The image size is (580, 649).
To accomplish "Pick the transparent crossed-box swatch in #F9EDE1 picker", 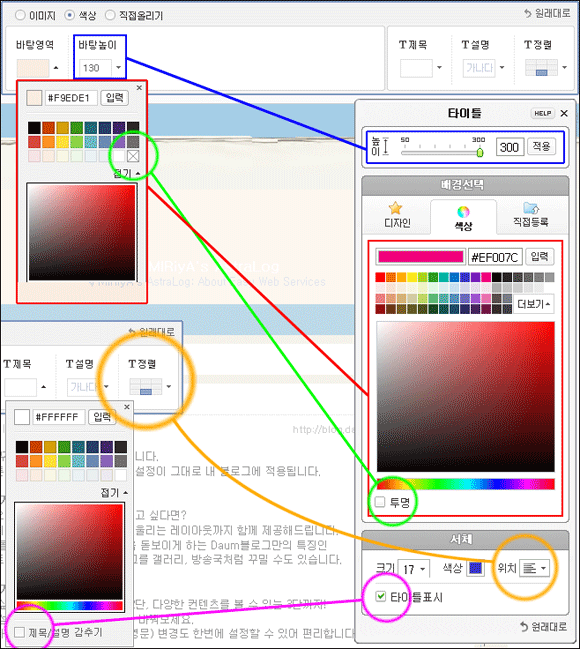I will [133, 156].
